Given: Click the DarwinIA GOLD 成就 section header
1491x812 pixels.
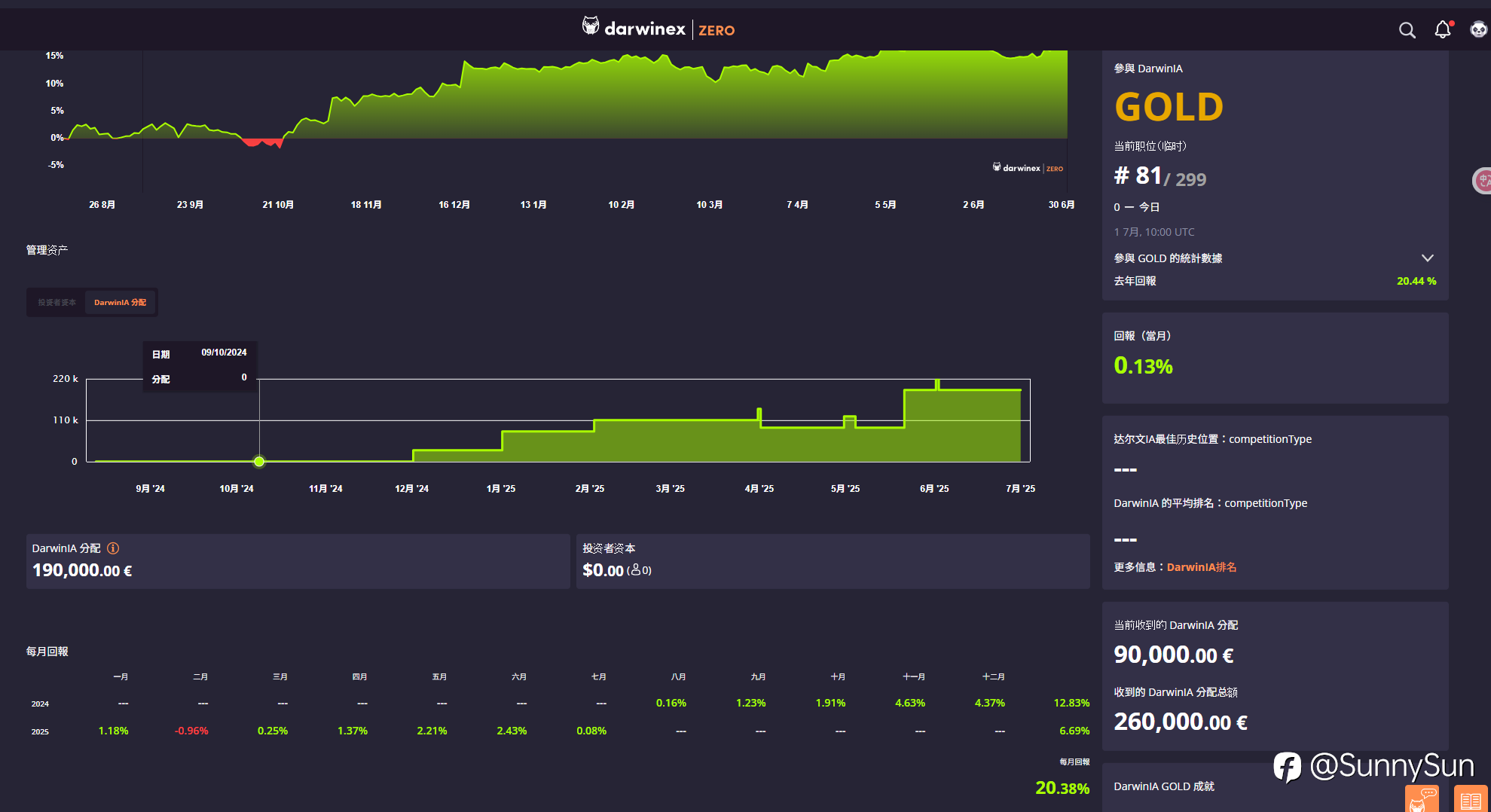Looking at the screenshot, I should (x=1164, y=786).
